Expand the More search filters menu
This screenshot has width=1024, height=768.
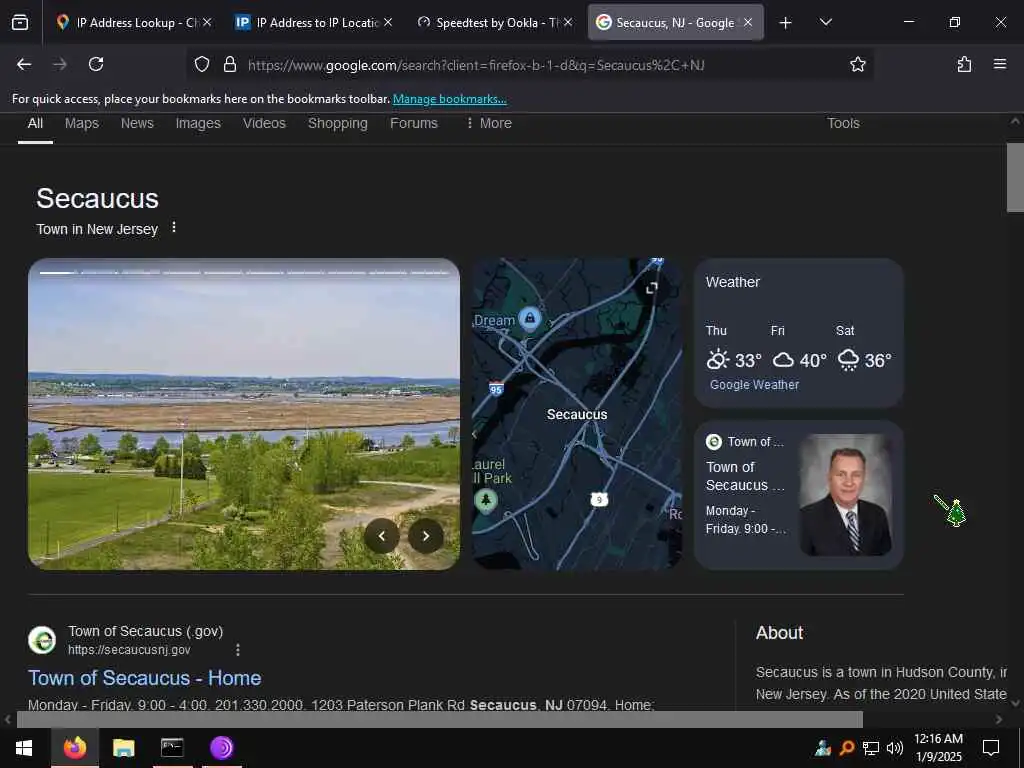(x=488, y=123)
